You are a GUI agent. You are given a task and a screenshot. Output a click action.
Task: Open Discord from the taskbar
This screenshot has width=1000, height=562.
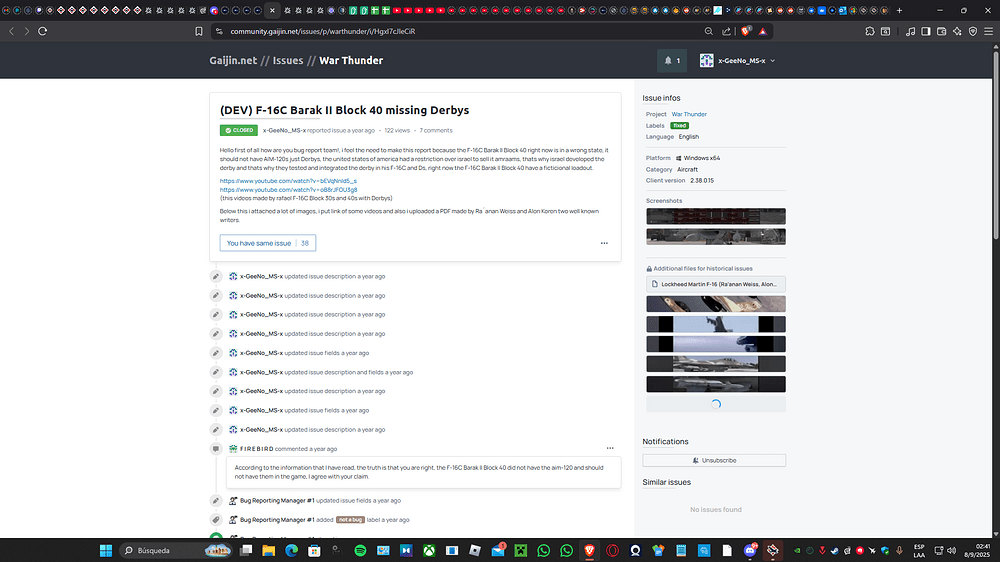pos(750,550)
